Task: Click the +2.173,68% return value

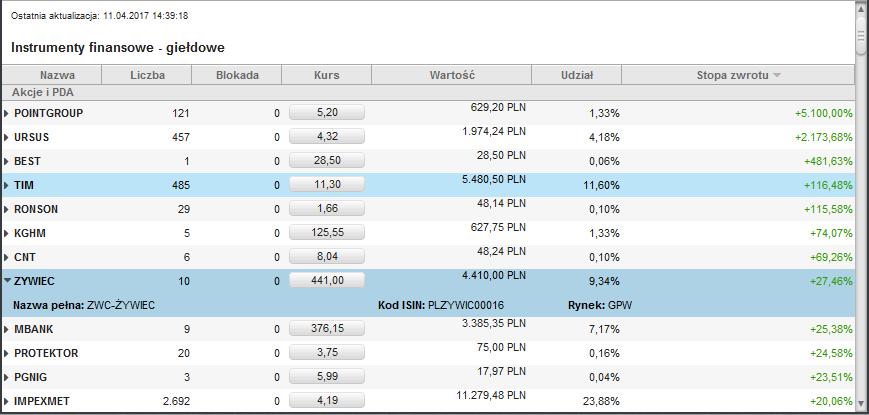Action: click(x=824, y=137)
